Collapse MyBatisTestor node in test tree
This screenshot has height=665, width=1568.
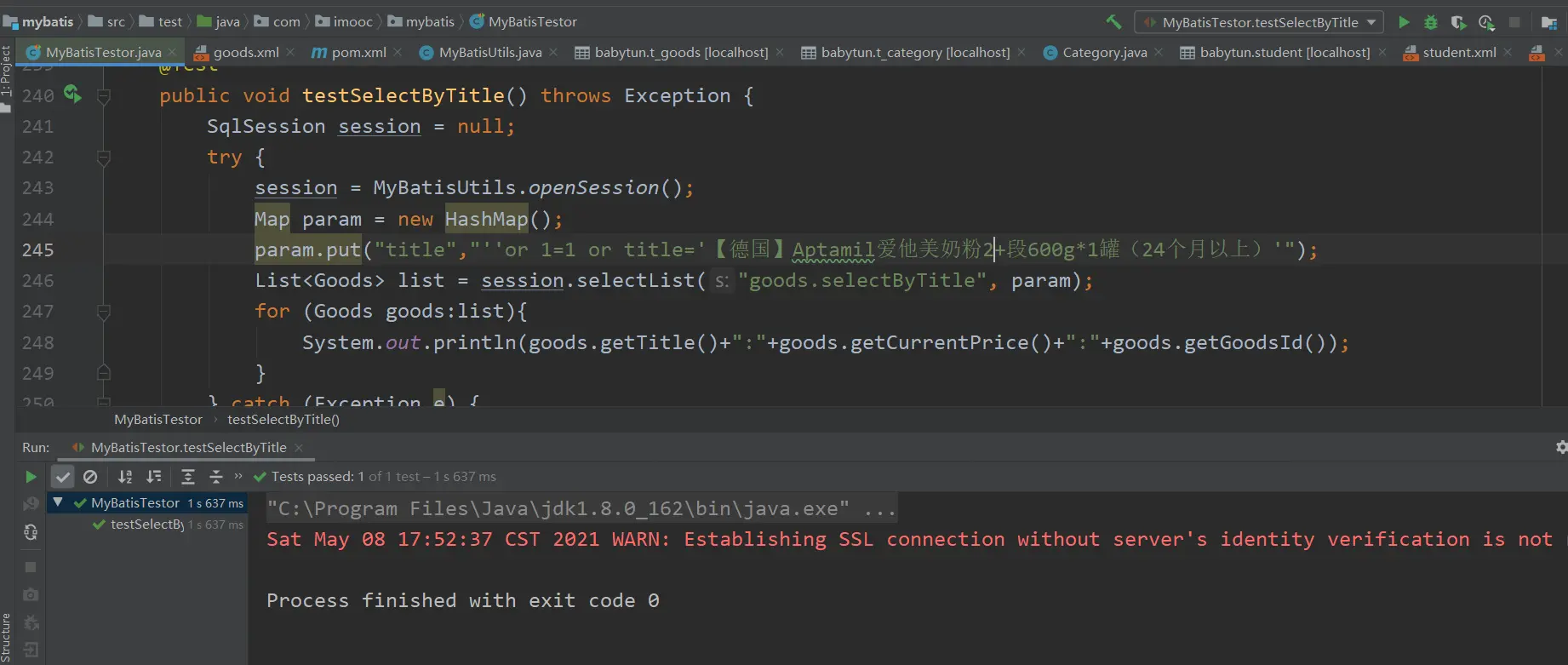click(x=58, y=502)
